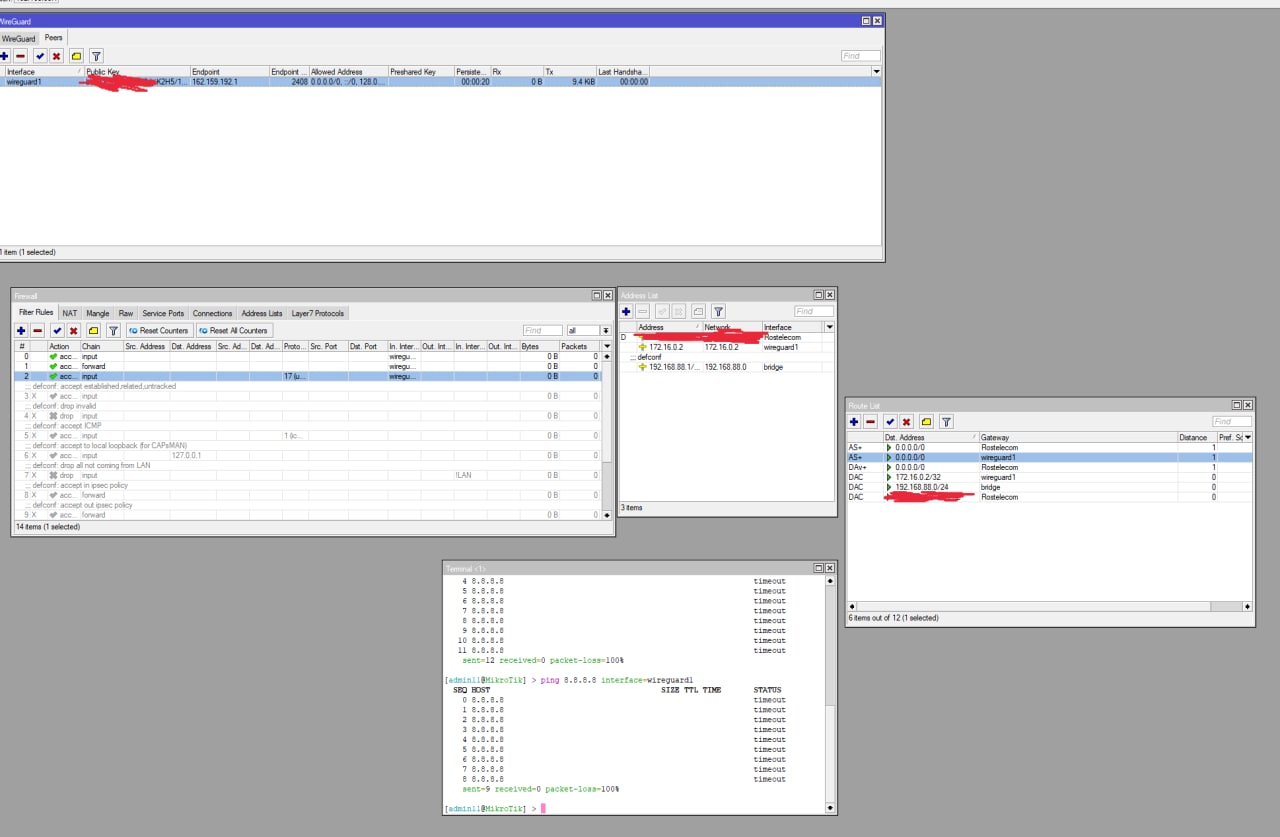The width and height of the screenshot is (1280, 837).
Task: Open column selector dropdown in Firewall rules table
Action: pos(606,346)
